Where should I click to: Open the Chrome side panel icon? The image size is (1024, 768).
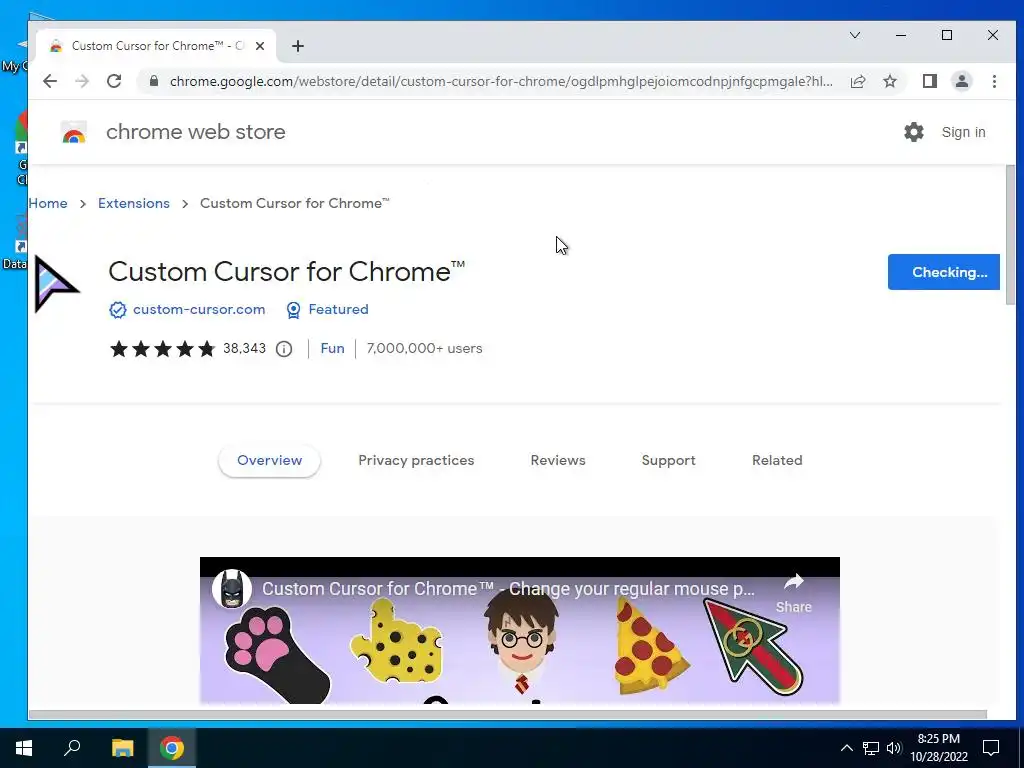(x=930, y=81)
